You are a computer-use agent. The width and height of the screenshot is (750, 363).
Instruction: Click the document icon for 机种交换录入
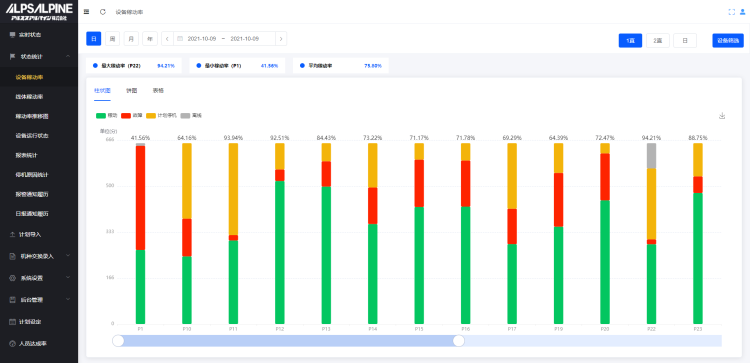point(12,256)
